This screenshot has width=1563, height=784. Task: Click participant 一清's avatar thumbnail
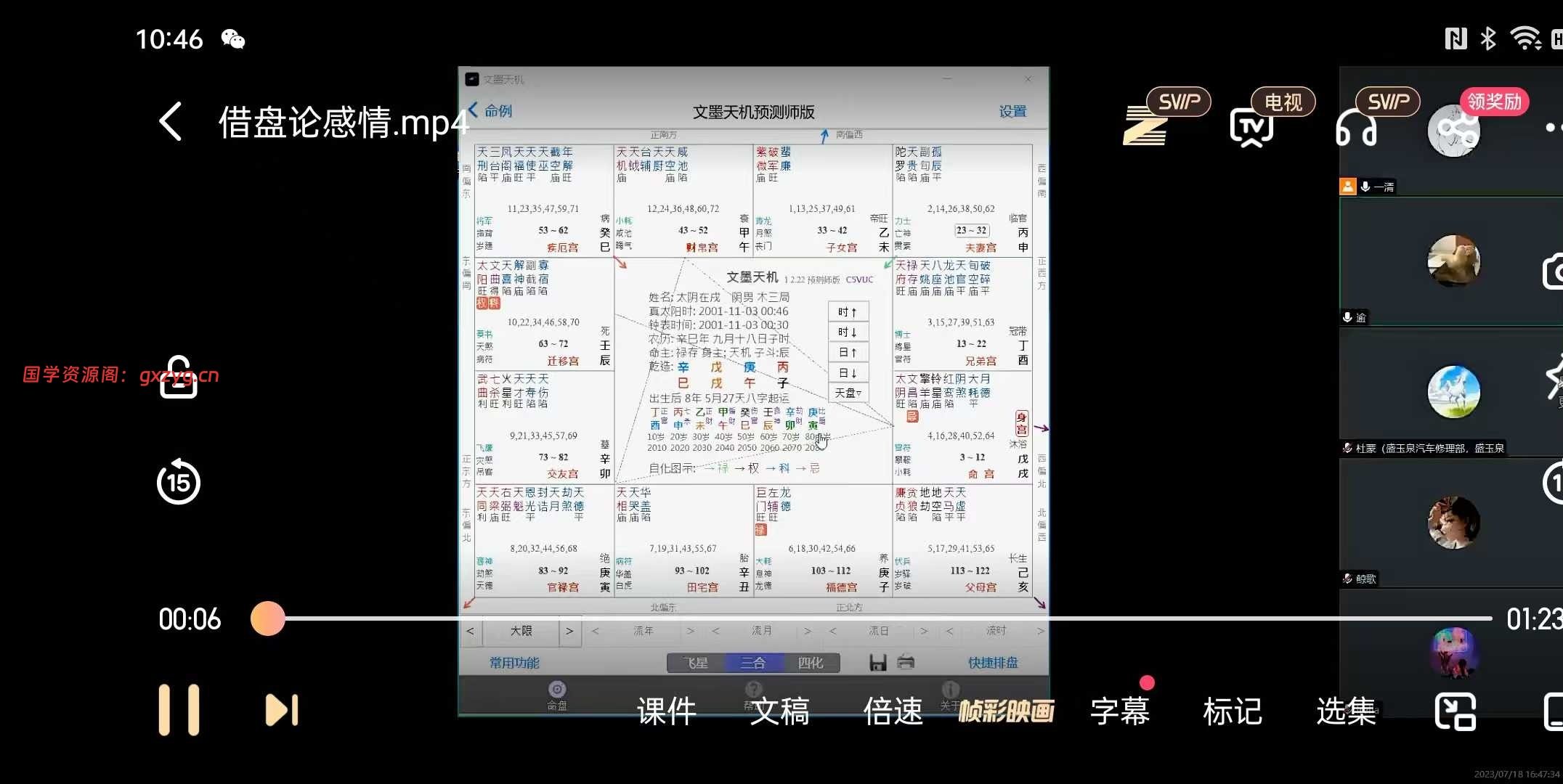point(1454,131)
